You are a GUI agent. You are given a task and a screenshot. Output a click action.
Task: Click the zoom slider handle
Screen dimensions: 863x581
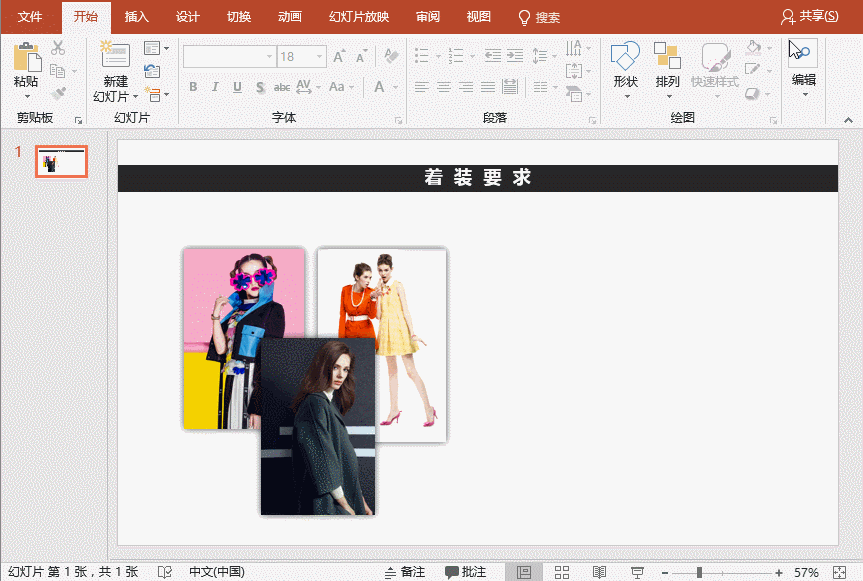pyautogui.click(x=699, y=572)
